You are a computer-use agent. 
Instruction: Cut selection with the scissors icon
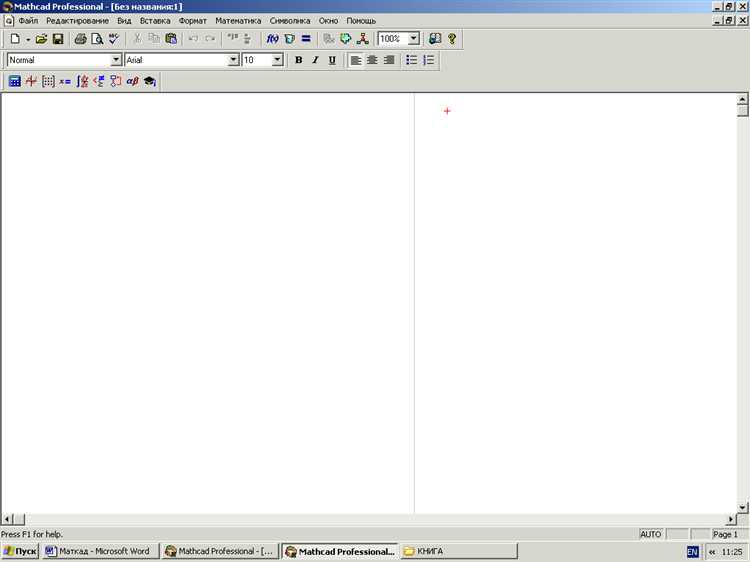[x=137, y=39]
